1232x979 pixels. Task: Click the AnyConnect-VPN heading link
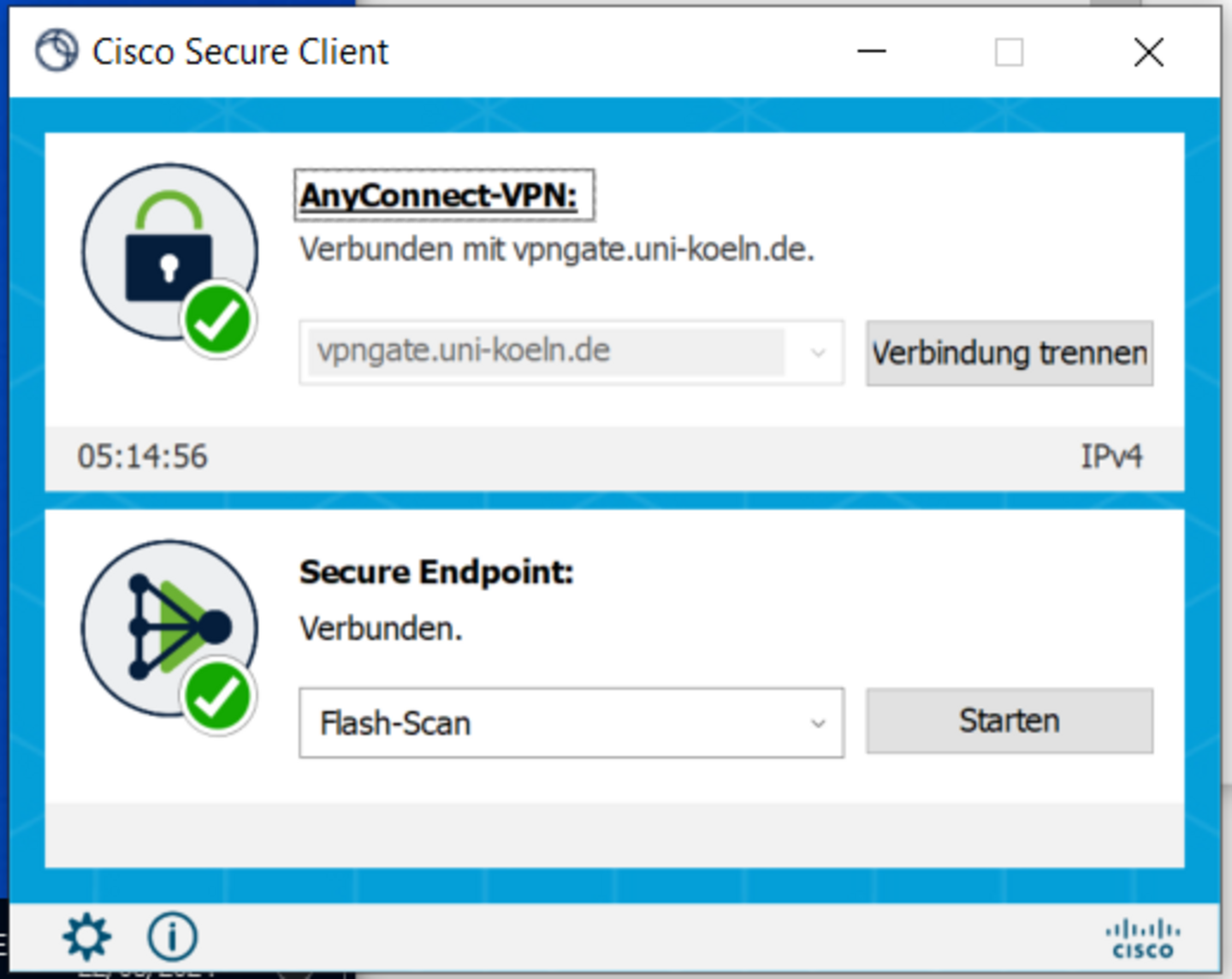coord(439,196)
